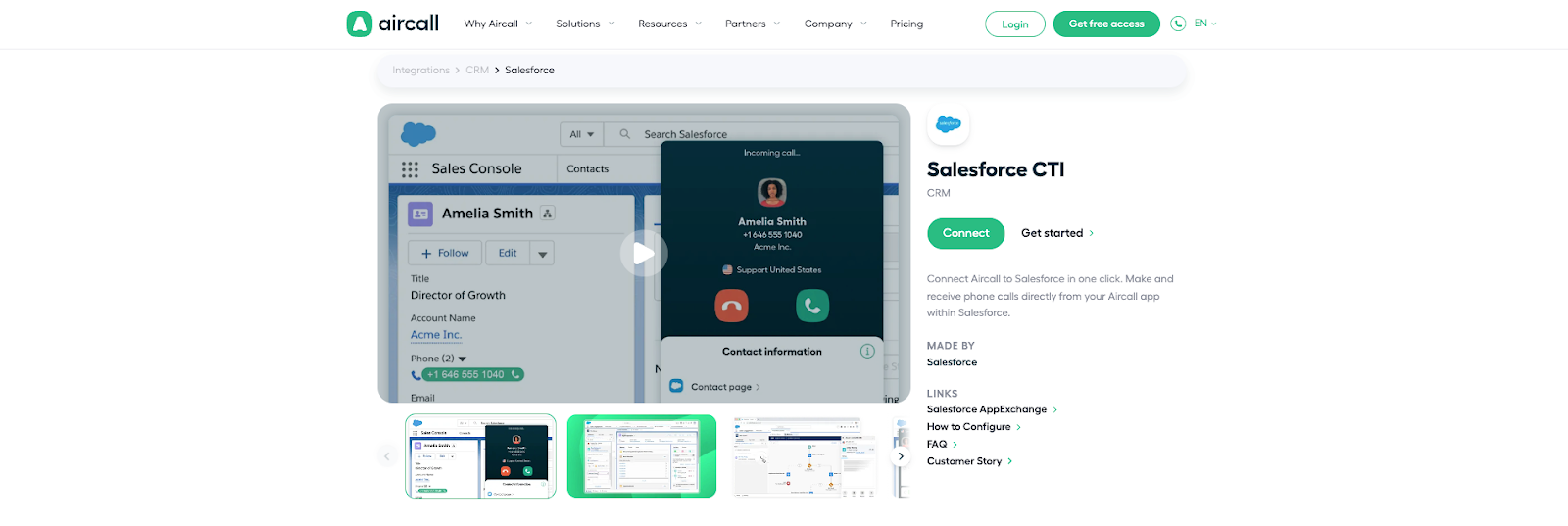Go to Integrations breadcrumb
The height and width of the screenshot is (526, 1568).
[x=420, y=71]
